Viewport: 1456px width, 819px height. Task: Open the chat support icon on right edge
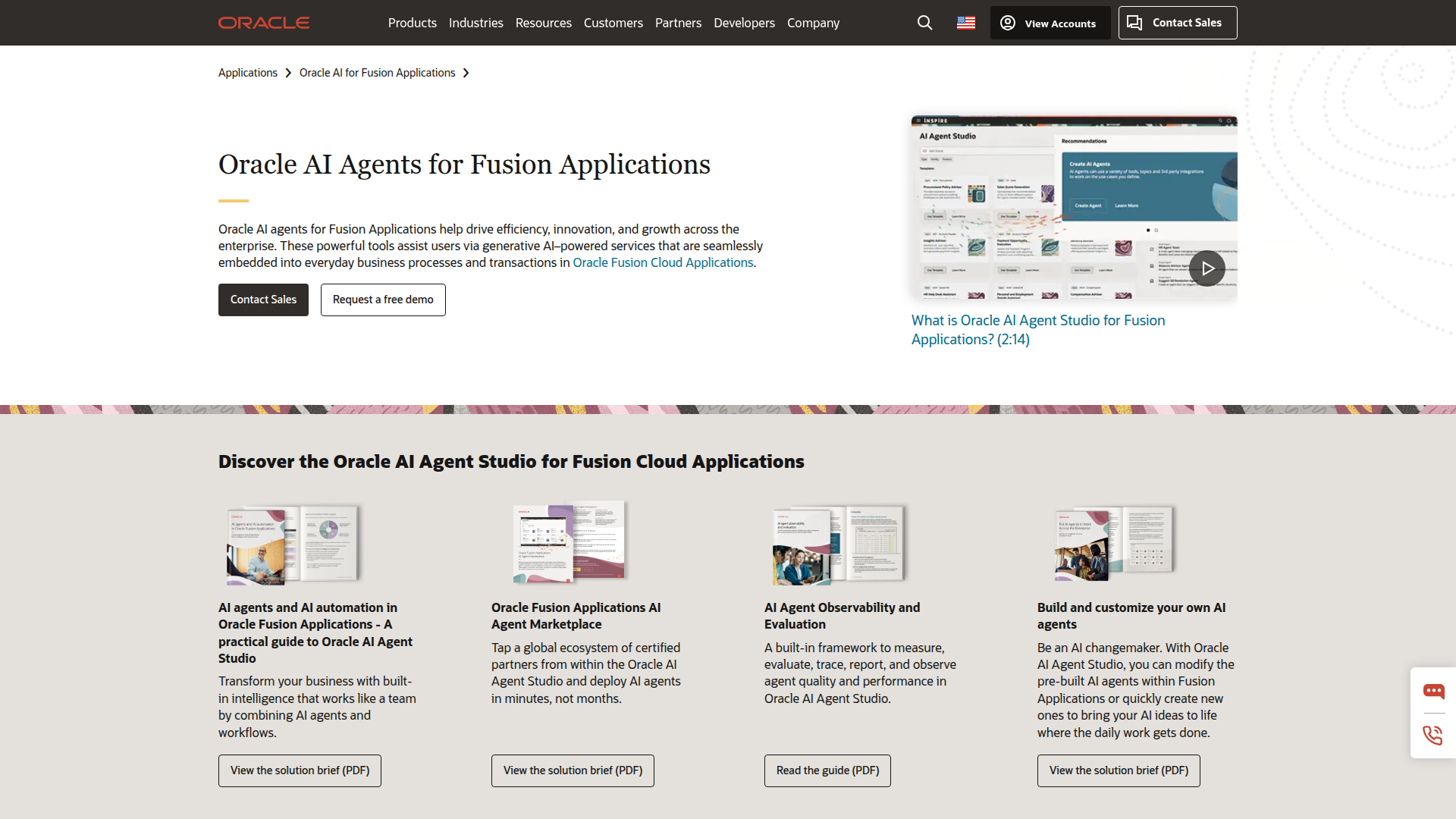tap(1434, 691)
